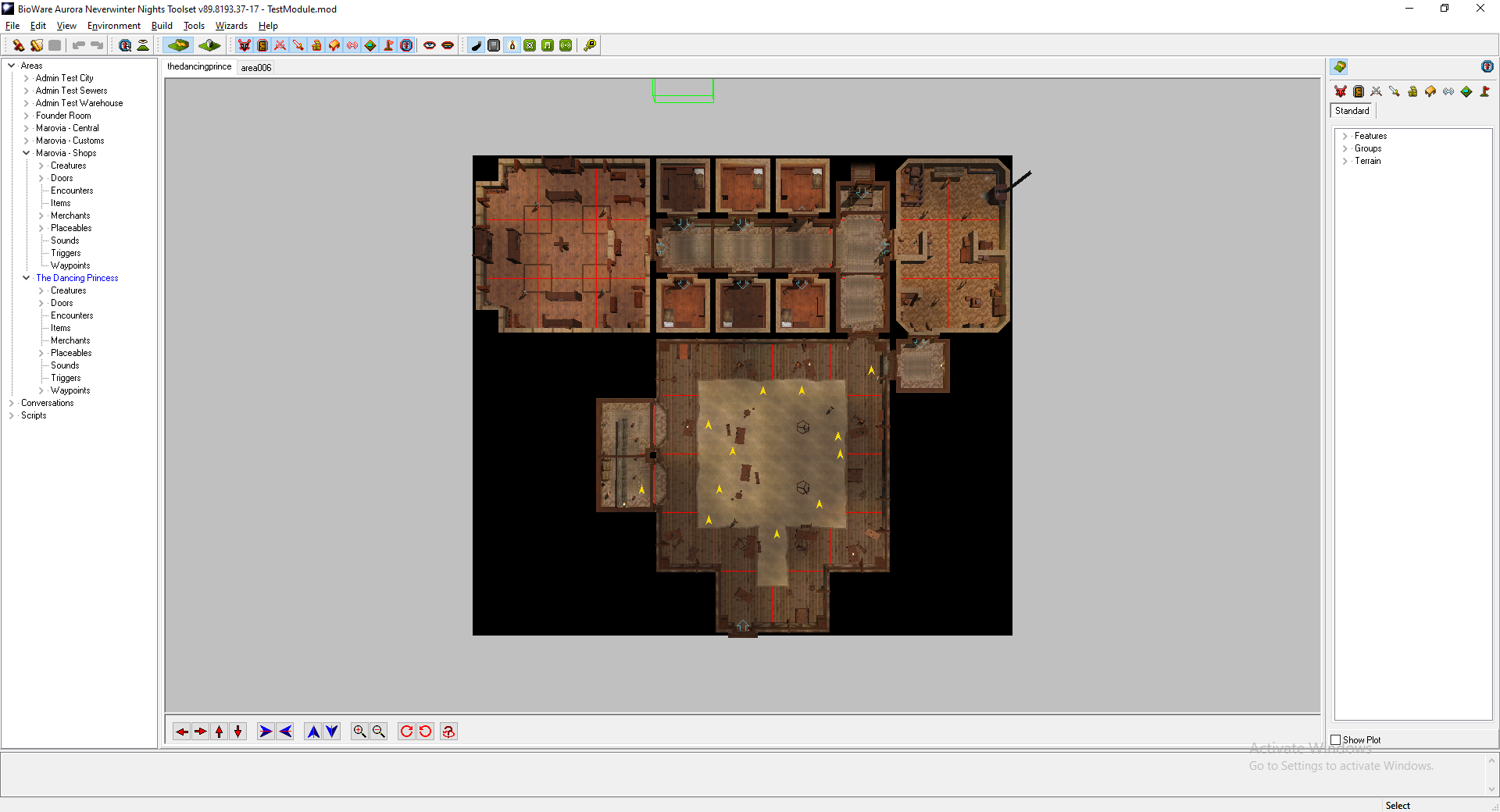Open the Placeables palette (table icon)
Viewport: 1500px width, 812px height.
click(x=1430, y=91)
